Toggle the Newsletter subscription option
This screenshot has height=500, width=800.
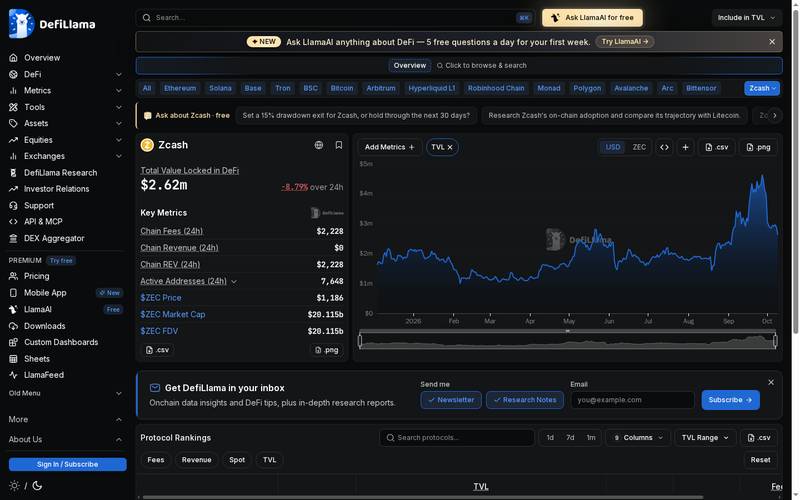[451, 400]
